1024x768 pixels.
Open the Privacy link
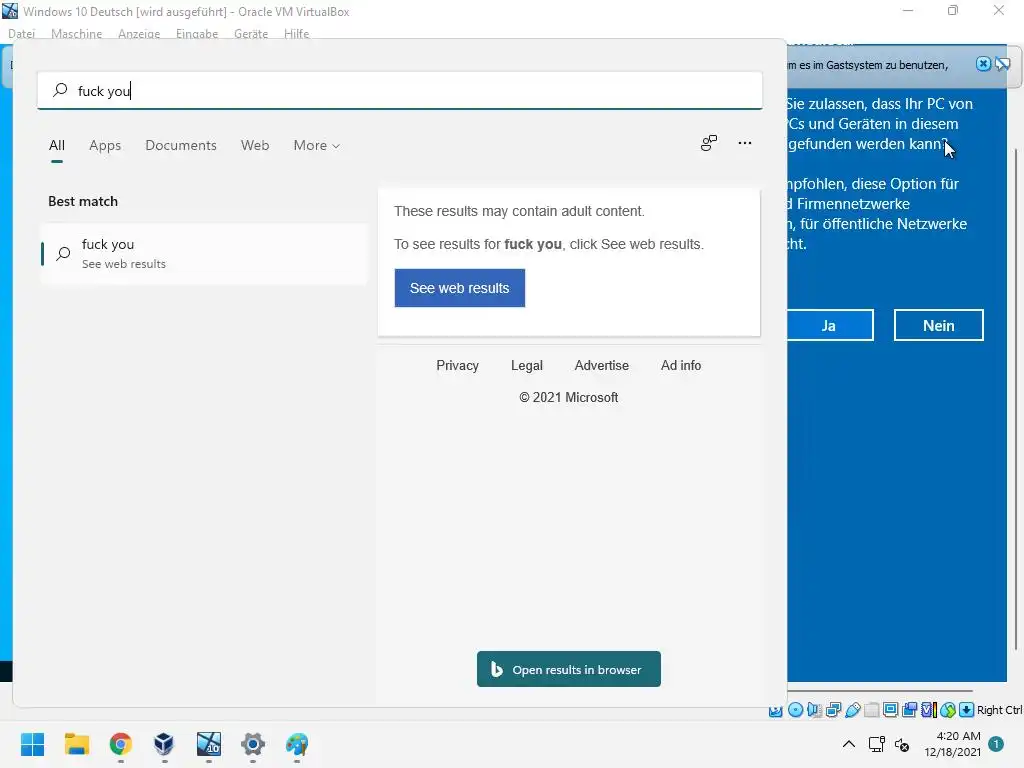pyautogui.click(x=457, y=366)
